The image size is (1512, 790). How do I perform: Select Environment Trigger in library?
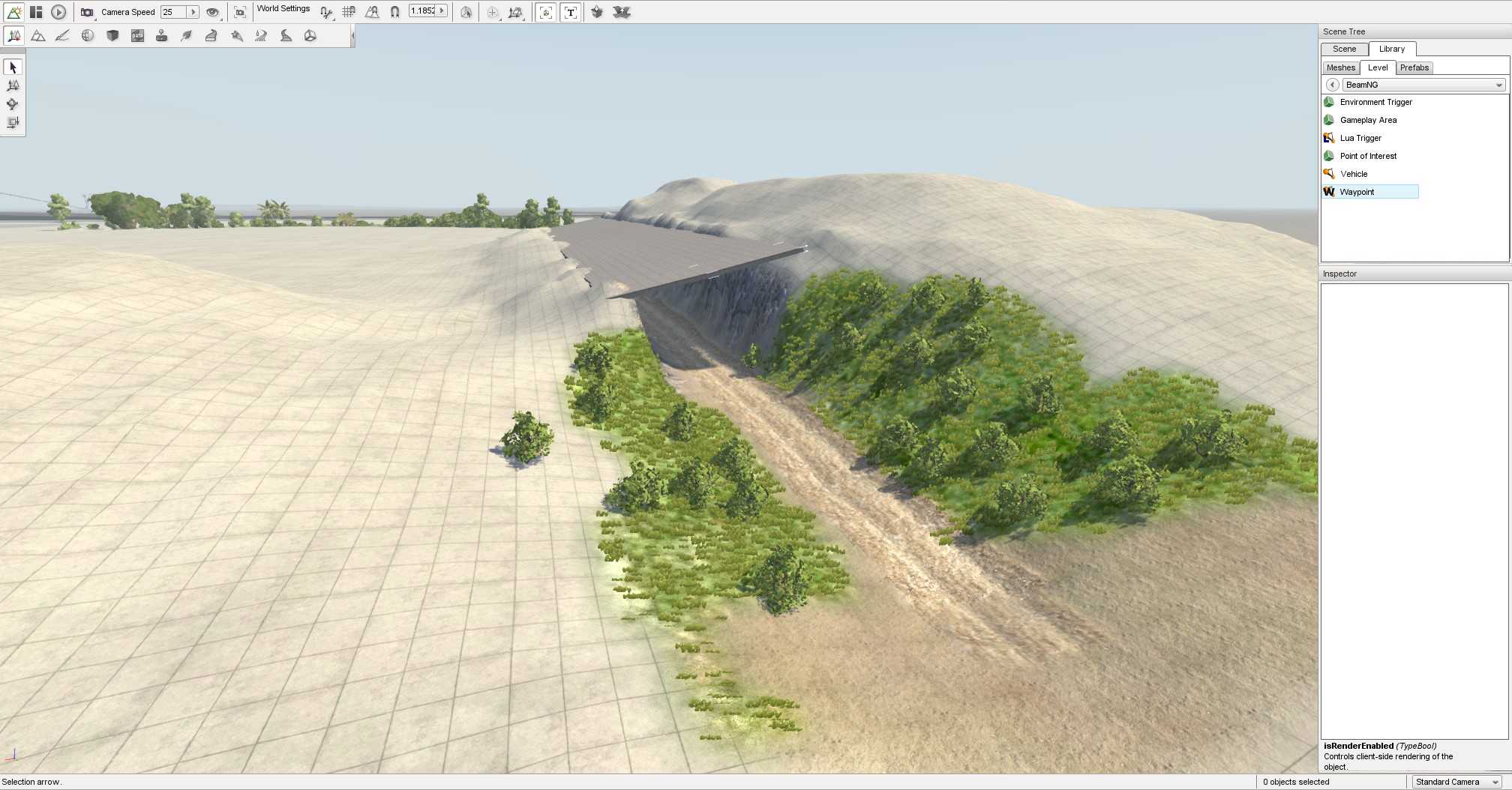1369,102
